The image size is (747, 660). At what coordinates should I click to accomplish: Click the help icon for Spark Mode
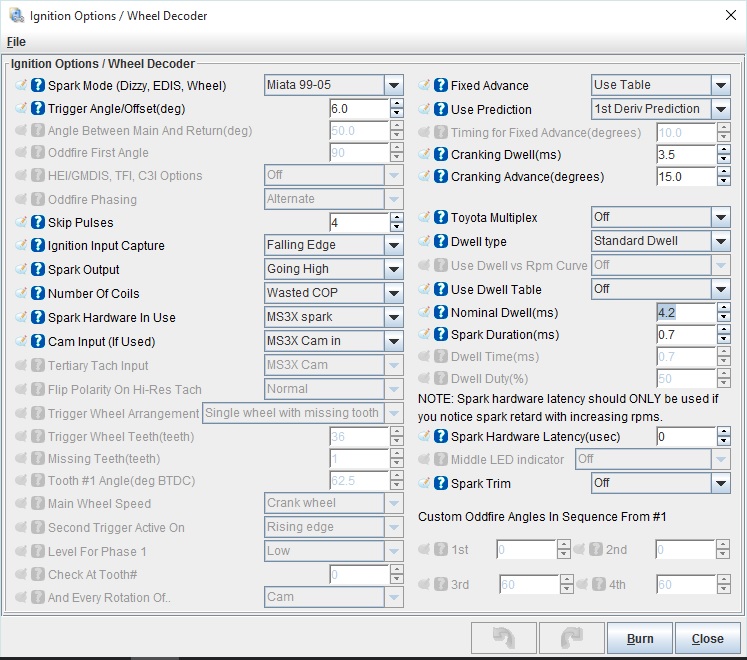point(38,85)
